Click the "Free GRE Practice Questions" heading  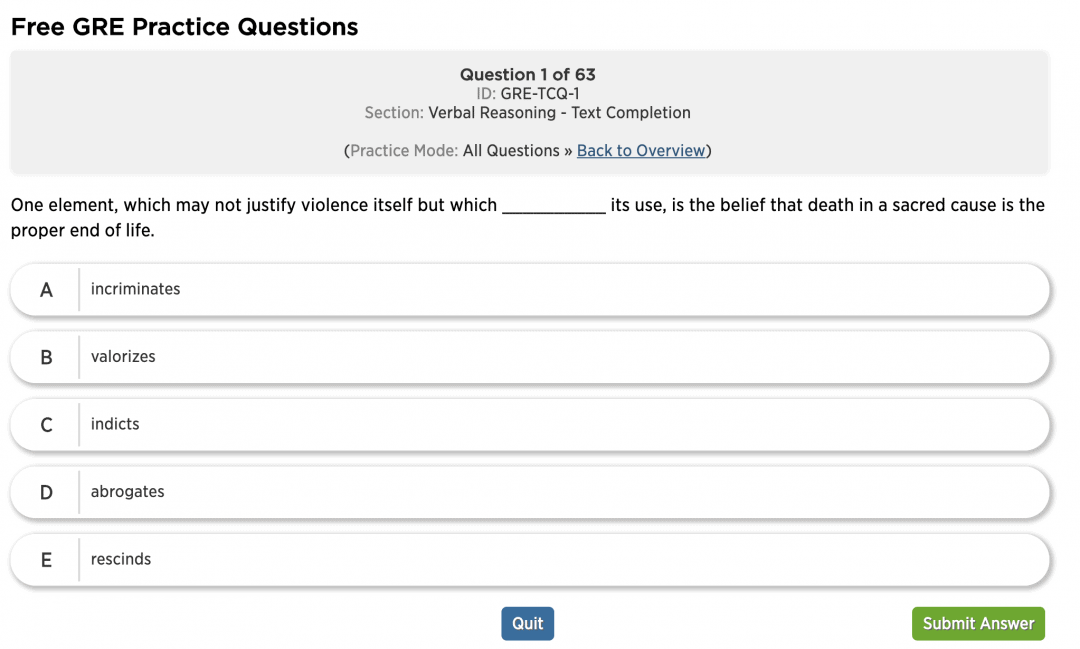[x=184, y=26]
